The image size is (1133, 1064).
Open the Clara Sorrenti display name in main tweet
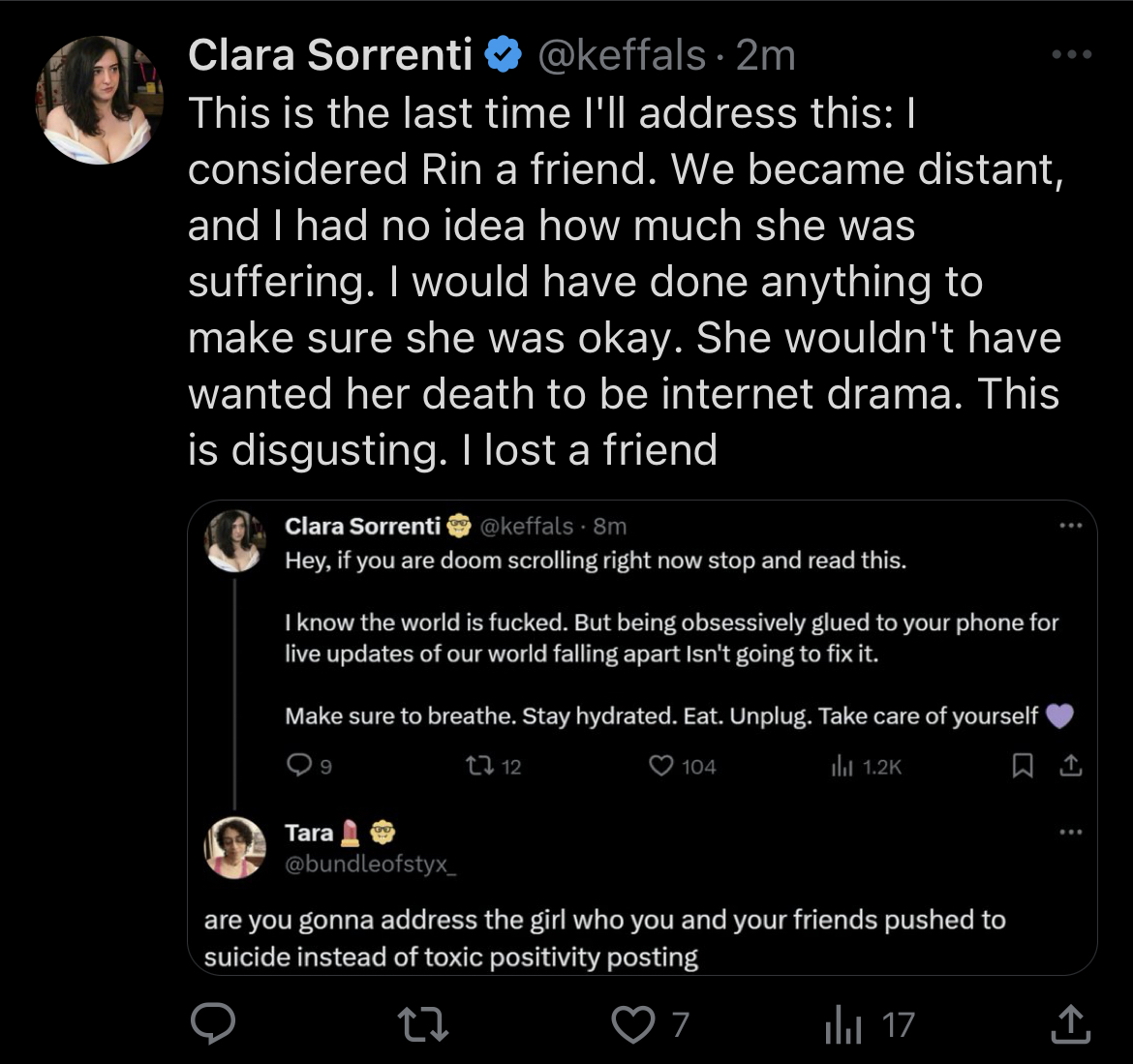[x=330, y=55]
